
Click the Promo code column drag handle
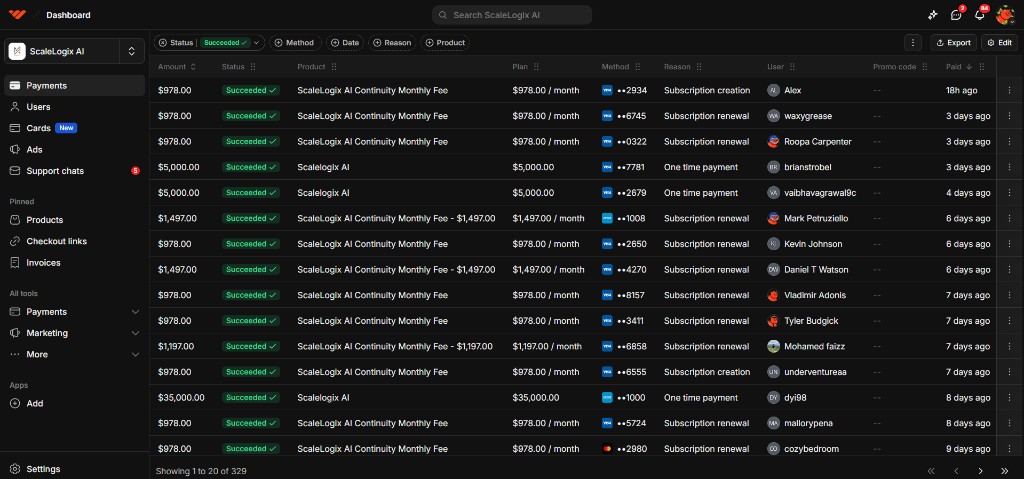[925, 67]
